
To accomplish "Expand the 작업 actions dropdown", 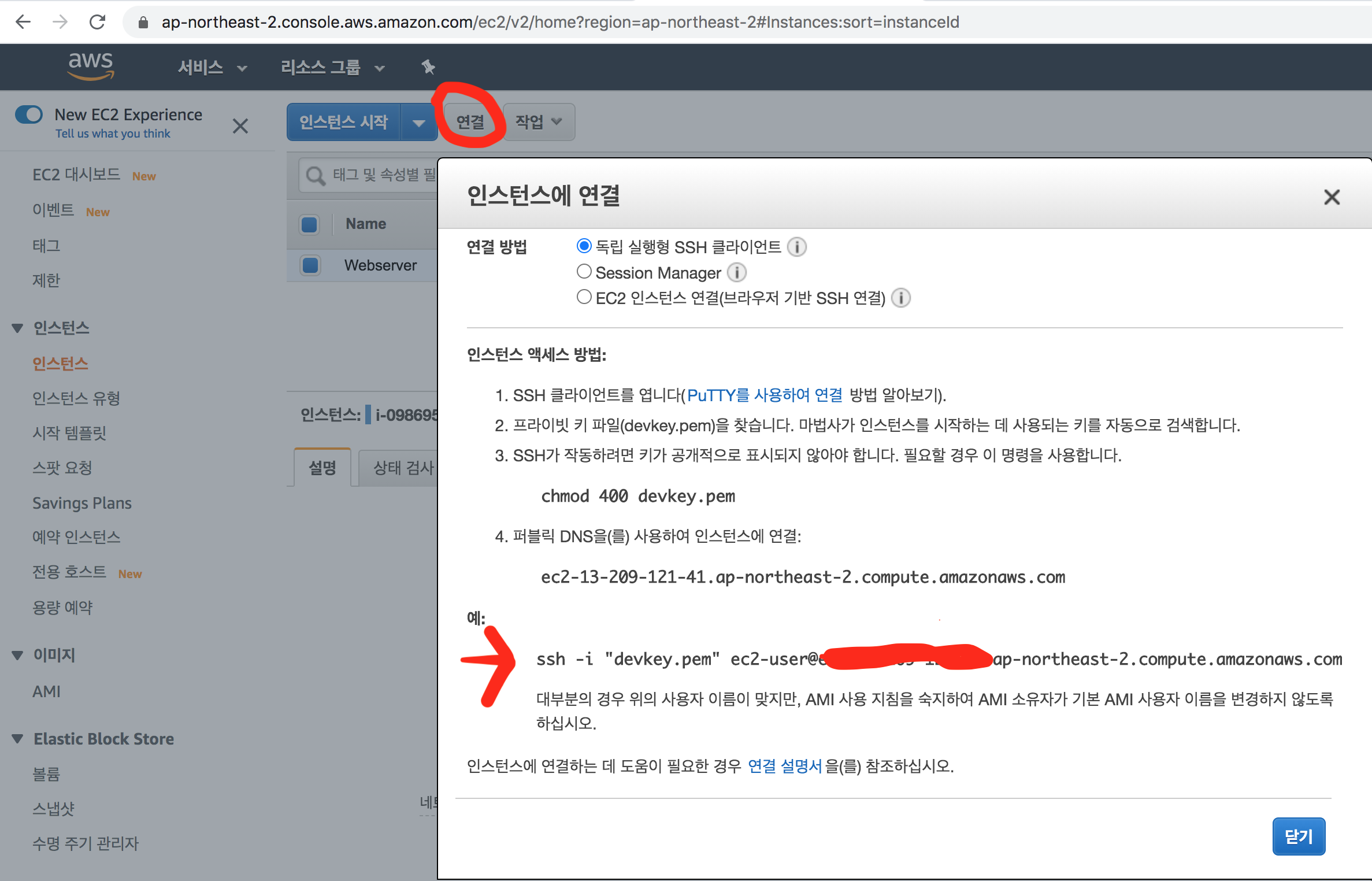I will [x=538, y=121].
